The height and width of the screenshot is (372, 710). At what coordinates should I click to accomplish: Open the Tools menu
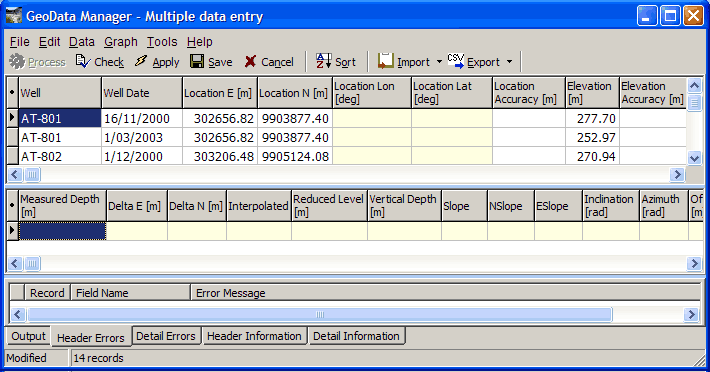coord(162,42)
